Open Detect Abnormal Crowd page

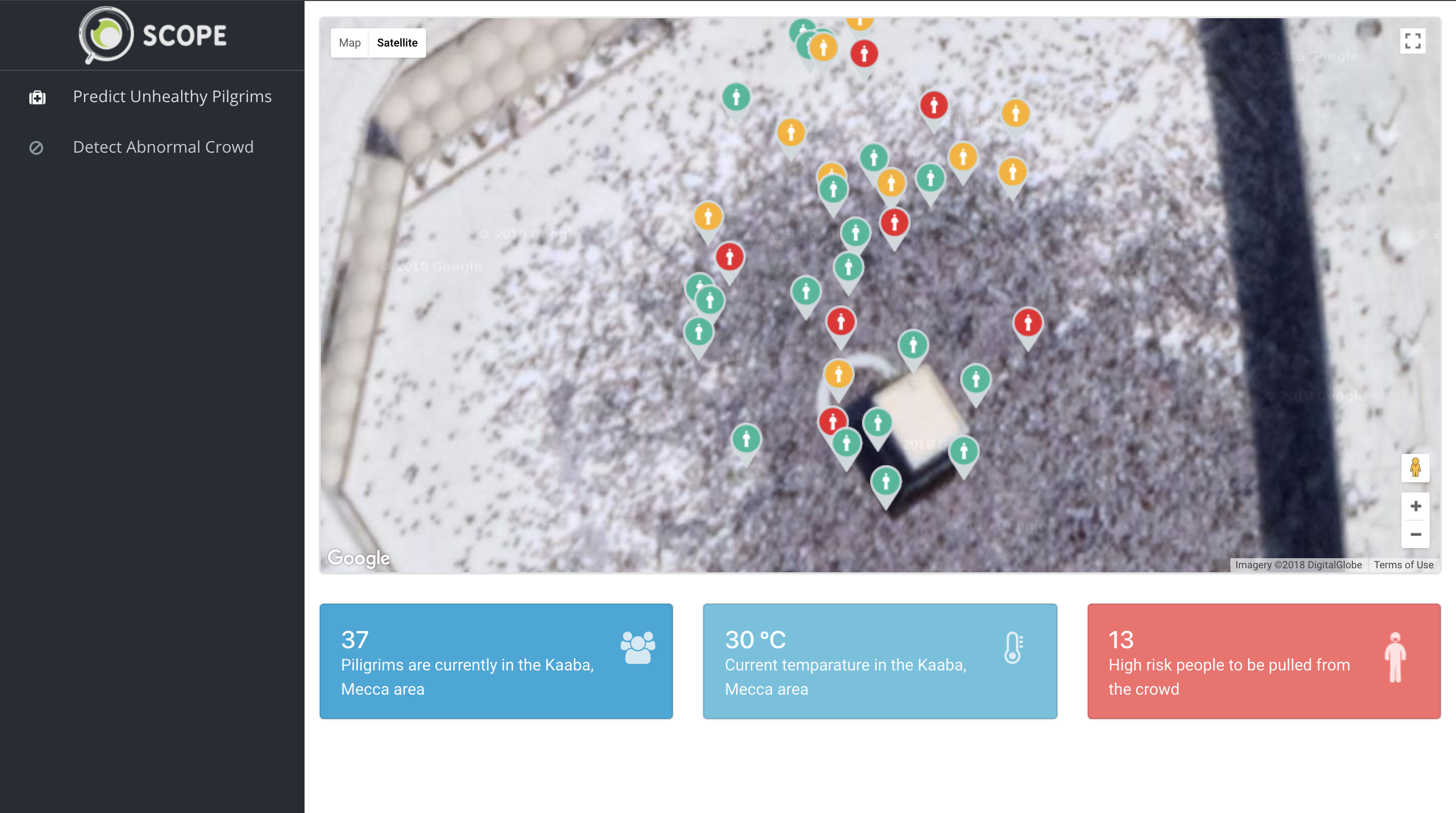click(x=163, y=148)
